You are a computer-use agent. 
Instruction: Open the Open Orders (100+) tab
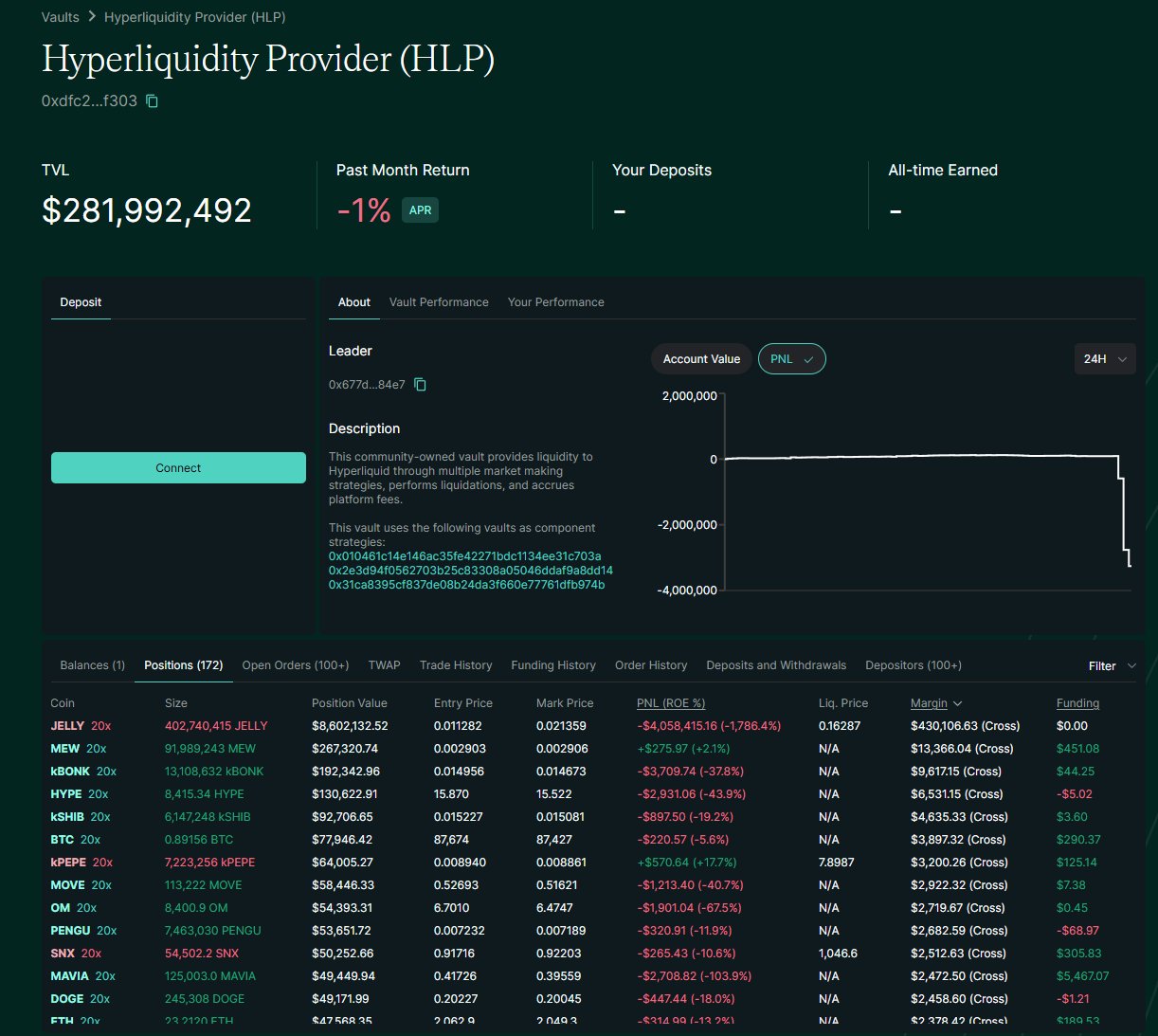coord(296,665)
